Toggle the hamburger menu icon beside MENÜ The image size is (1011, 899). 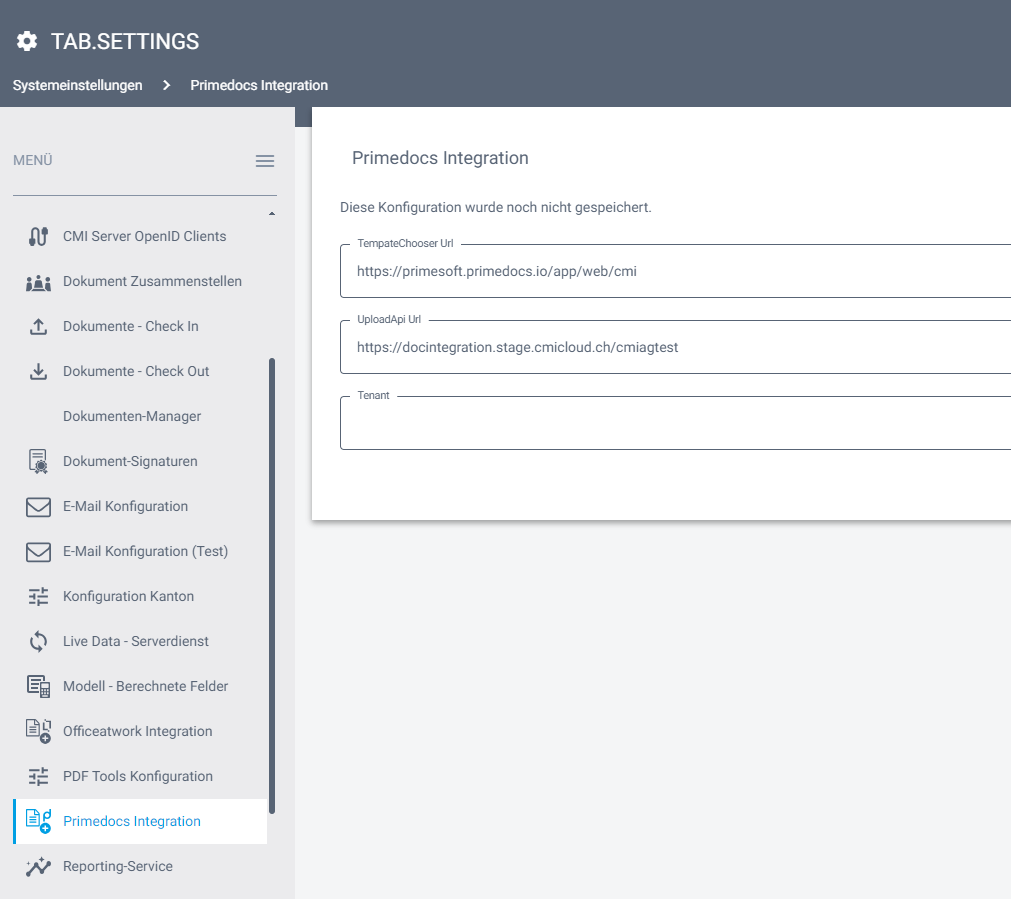265,161
